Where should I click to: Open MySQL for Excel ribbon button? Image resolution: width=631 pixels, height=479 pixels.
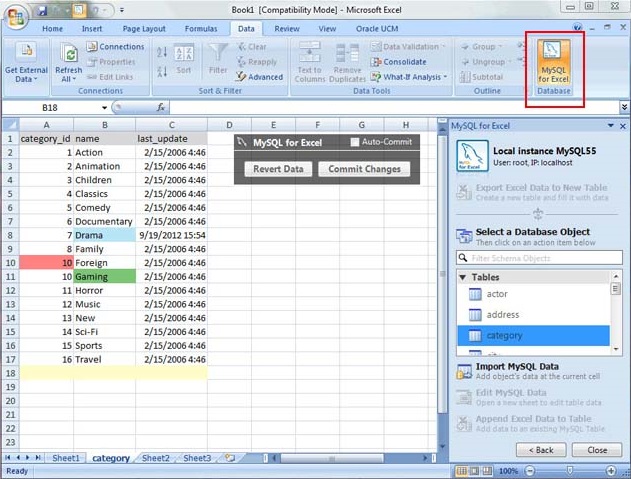[x=554, y=62]
